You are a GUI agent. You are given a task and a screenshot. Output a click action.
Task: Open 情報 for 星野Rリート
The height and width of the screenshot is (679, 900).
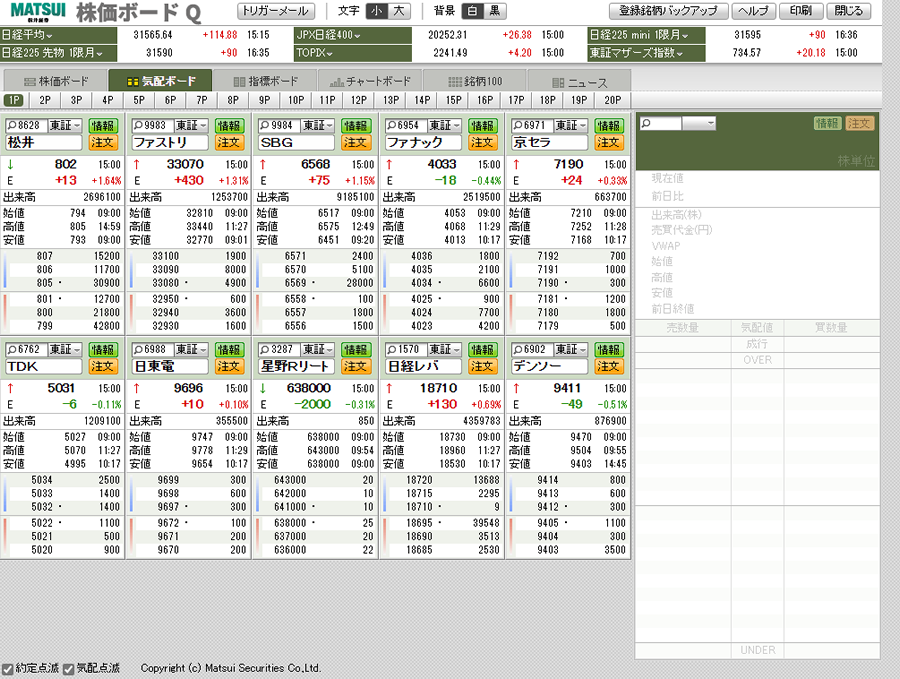pos(356,350)
